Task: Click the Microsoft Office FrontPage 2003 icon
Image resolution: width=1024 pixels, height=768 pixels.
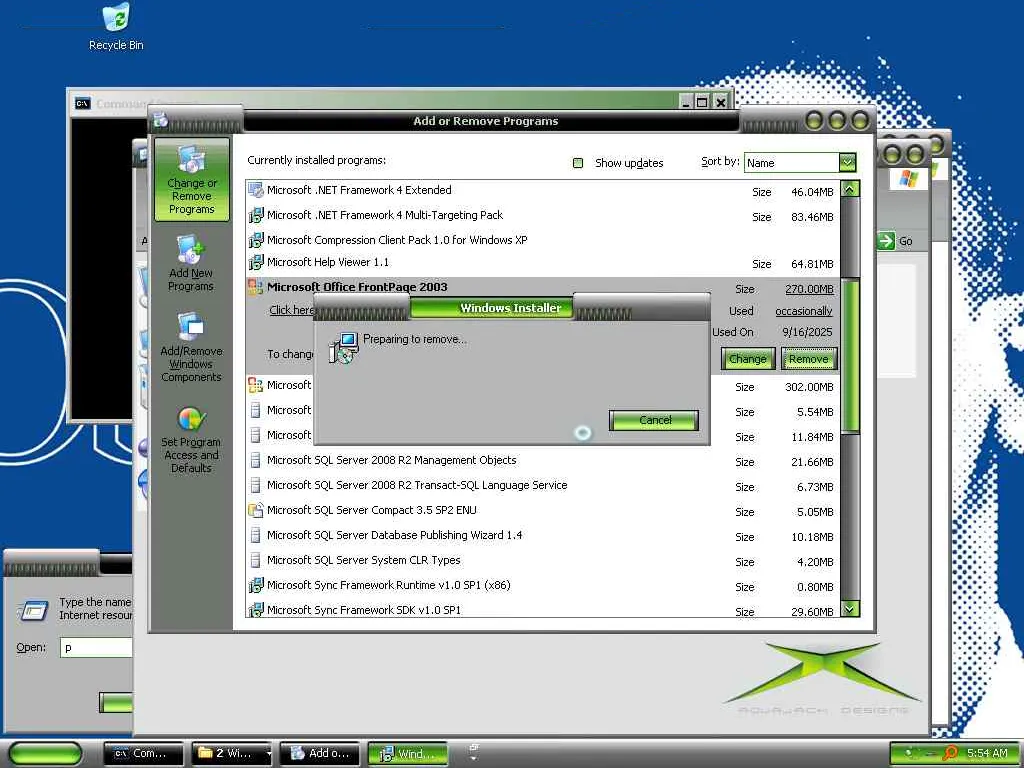Action: (x=255, y=287)
